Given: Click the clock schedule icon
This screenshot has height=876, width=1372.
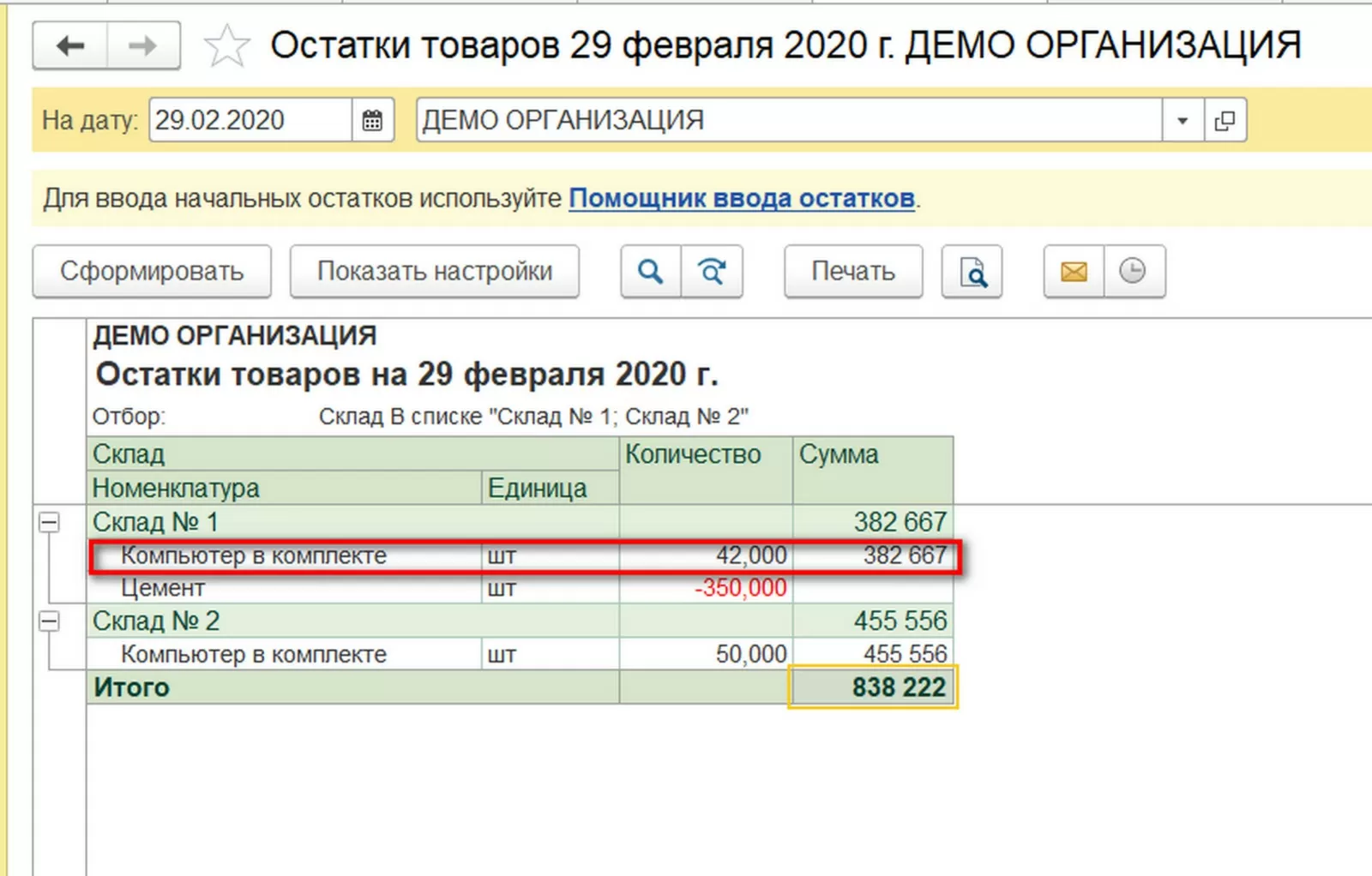Looking at the screenshot, I should click(1134, 272).
